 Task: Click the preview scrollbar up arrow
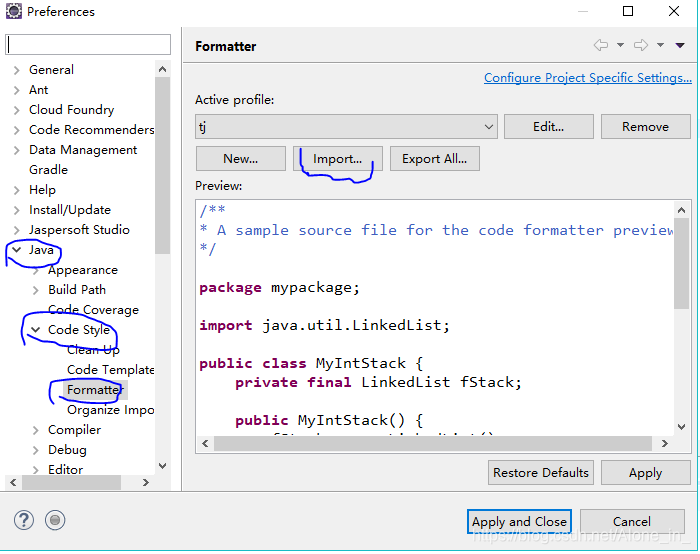pyautogui.click(x=681, y=210)
